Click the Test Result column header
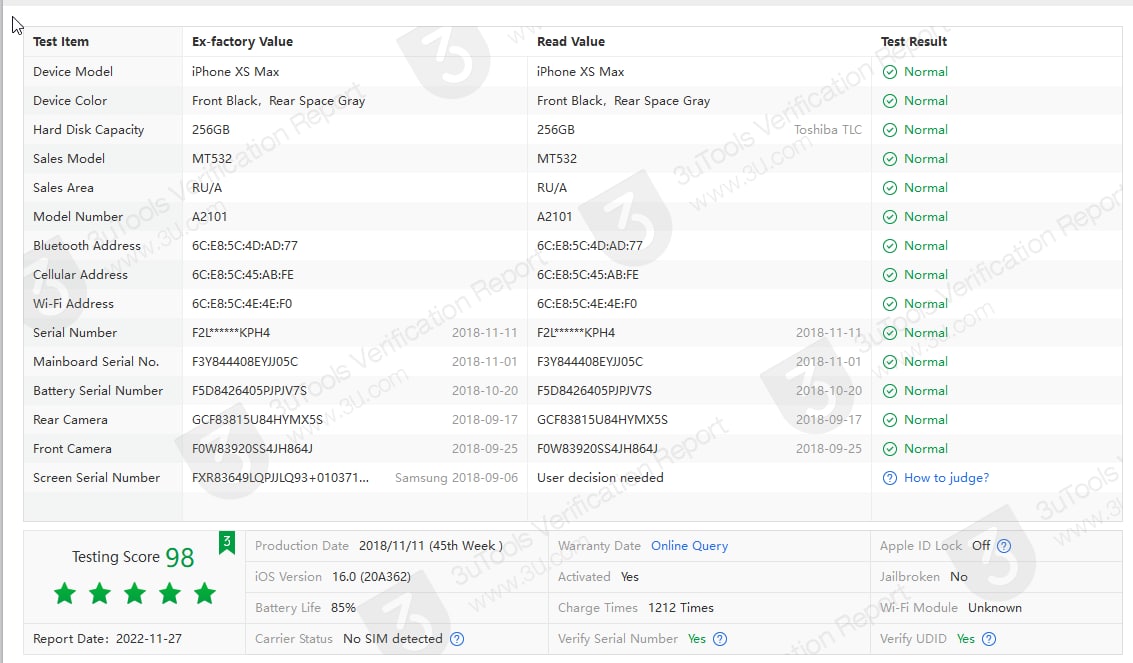The image size is (1133, 663). click(913, 42)
